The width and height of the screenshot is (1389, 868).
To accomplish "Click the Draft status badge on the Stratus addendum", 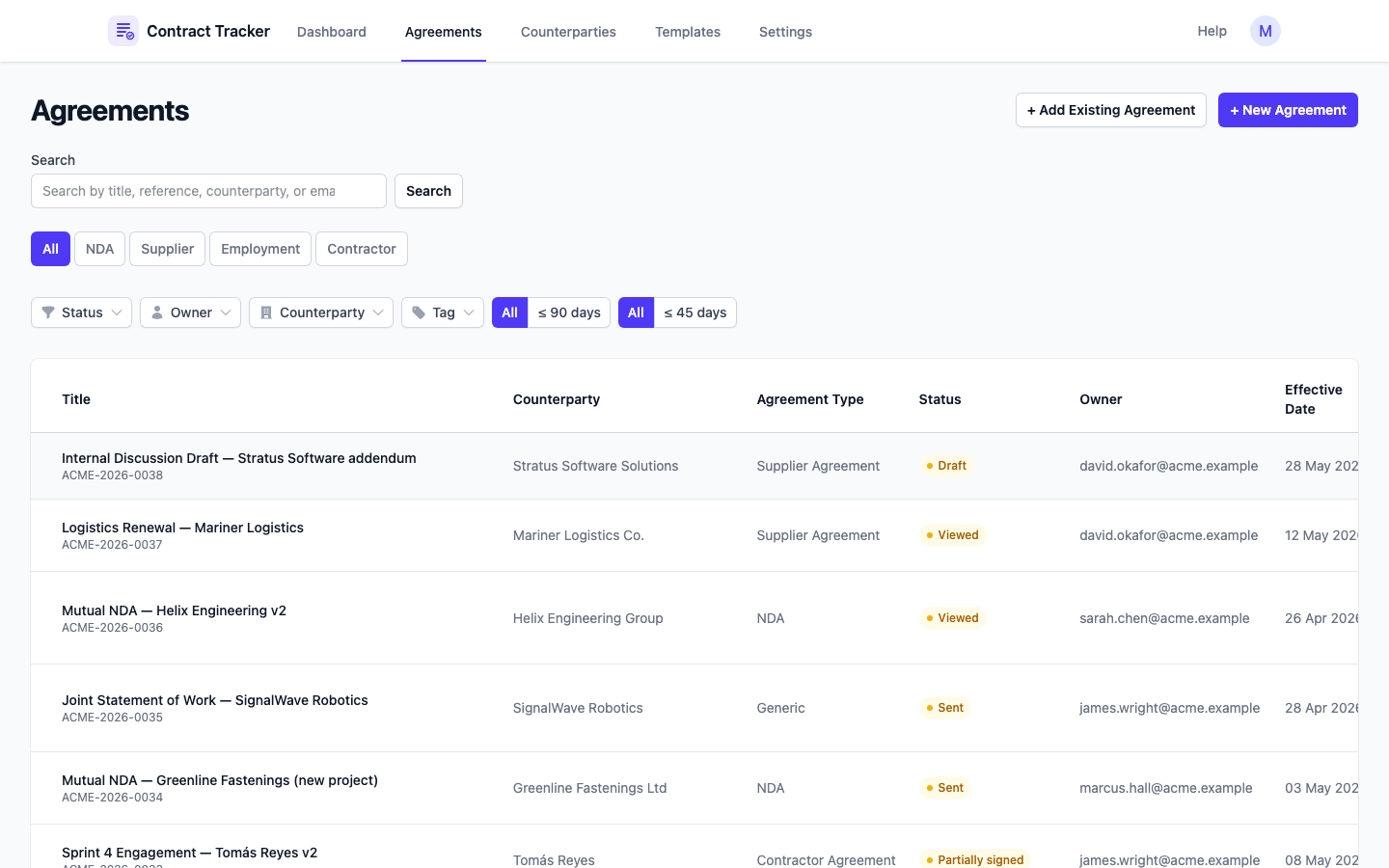I will pos(945,466).
